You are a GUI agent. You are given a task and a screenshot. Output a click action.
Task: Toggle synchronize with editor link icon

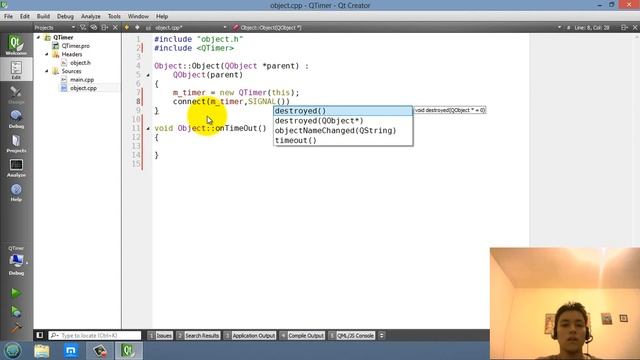click(x=94, y=27)
